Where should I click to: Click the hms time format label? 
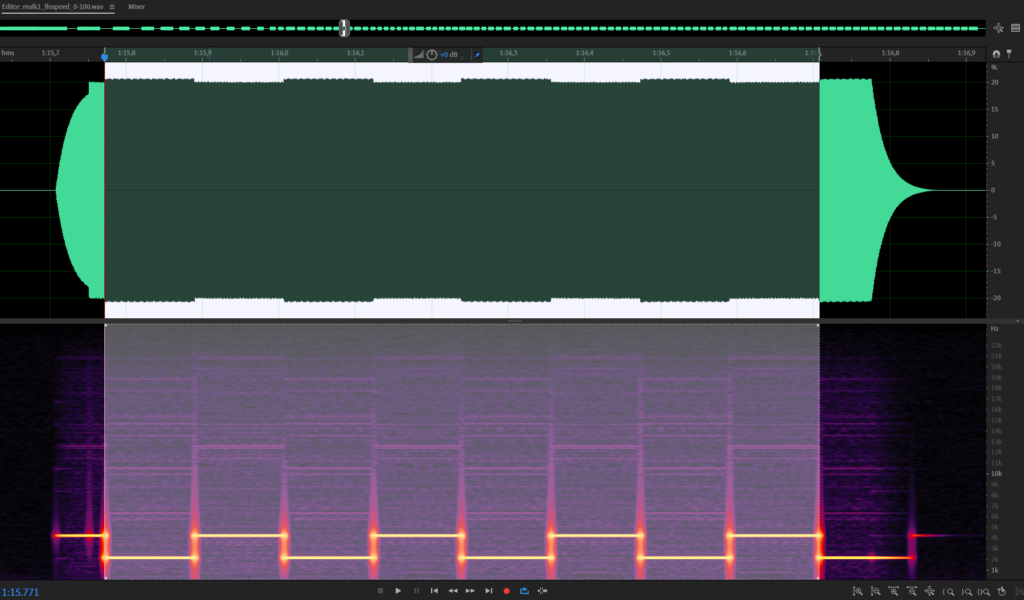click(8, 53)
